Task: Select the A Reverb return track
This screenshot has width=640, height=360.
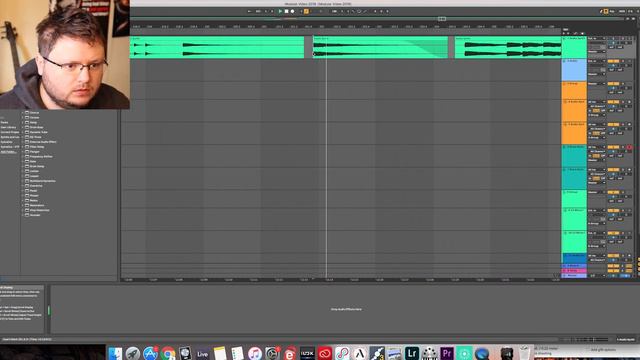Action: 574,266
